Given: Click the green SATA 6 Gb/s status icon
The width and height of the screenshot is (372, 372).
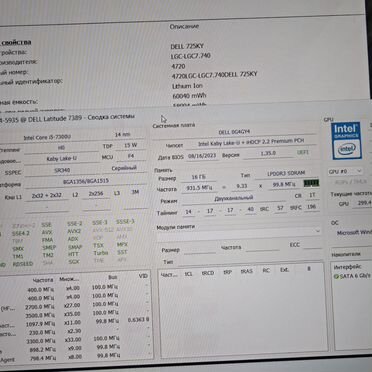Looking at the screenshot, I should coord(336,276).
